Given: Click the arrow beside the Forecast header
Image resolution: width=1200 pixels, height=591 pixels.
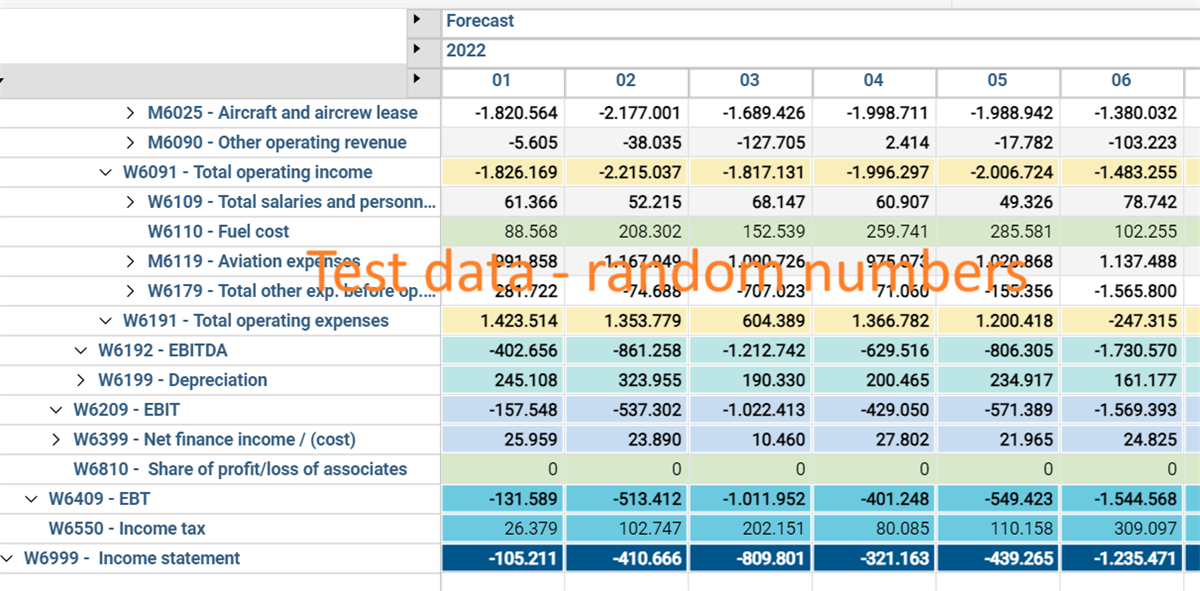Looking at the screenshot, I should (x=417, y=20).
